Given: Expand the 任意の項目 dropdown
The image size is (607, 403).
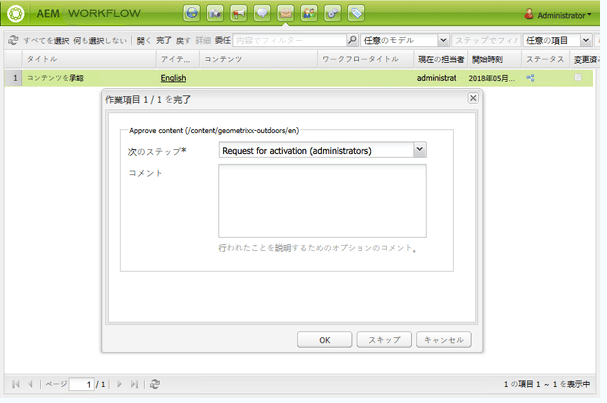Looking at the screenshot, I should (x=586, y=40).
